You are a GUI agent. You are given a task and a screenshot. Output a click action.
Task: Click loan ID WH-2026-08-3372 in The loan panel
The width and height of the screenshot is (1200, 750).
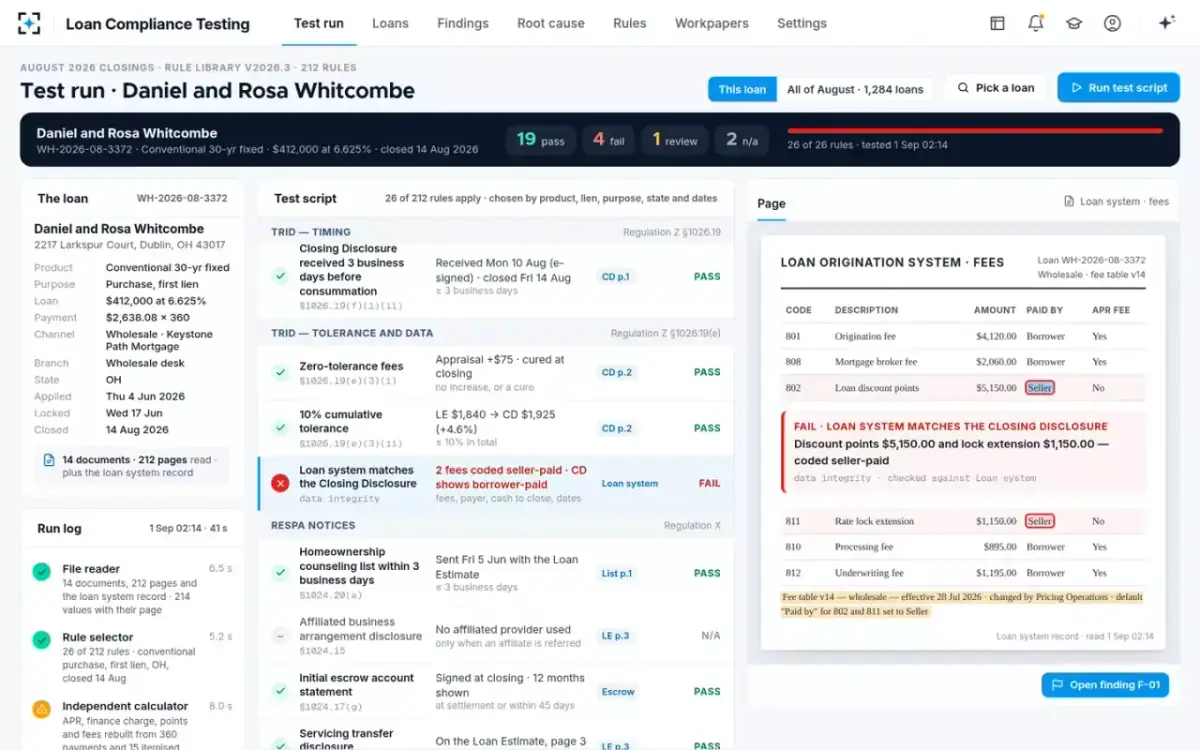(x=182, y=198)
